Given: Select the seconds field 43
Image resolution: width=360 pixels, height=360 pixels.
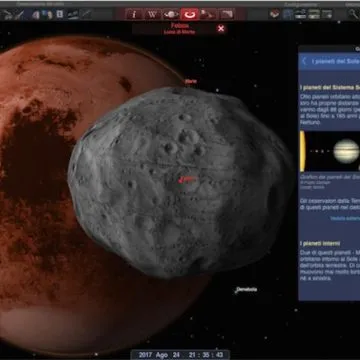Looking at the screenshot, I should tap(219, 355).
